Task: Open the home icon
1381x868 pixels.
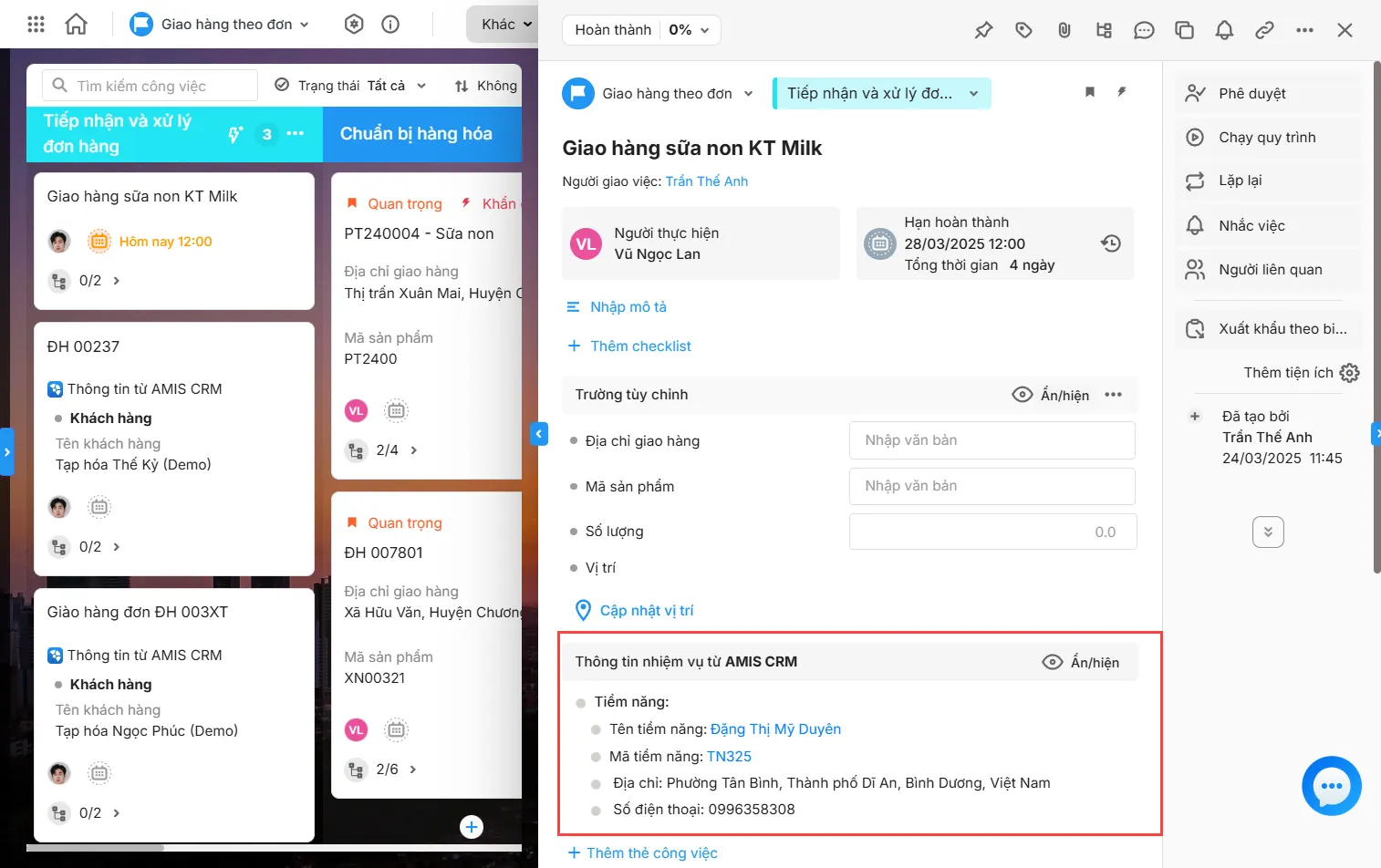Action: click(77, 25)
